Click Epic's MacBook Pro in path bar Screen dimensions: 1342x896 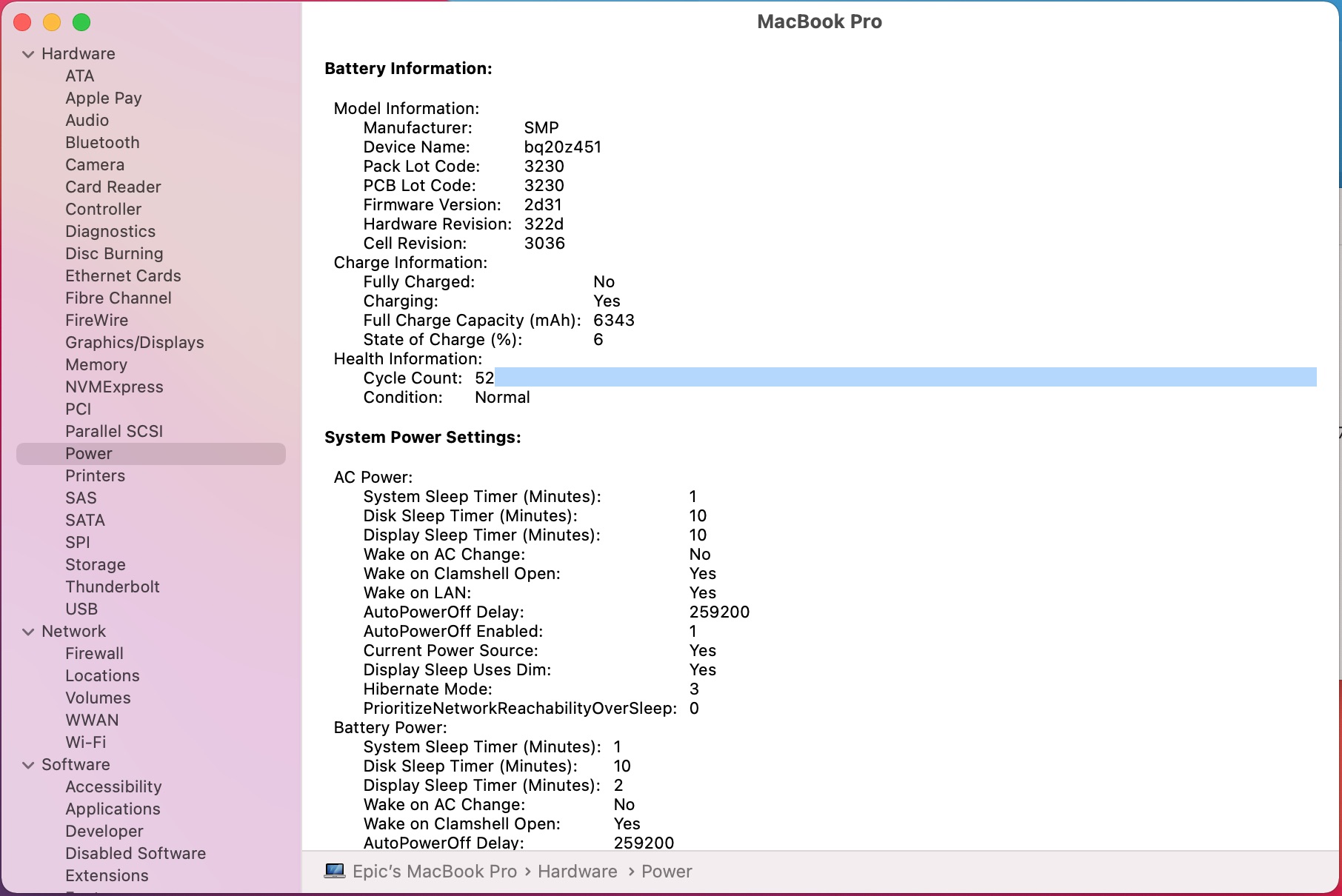[x=435, y=872]
